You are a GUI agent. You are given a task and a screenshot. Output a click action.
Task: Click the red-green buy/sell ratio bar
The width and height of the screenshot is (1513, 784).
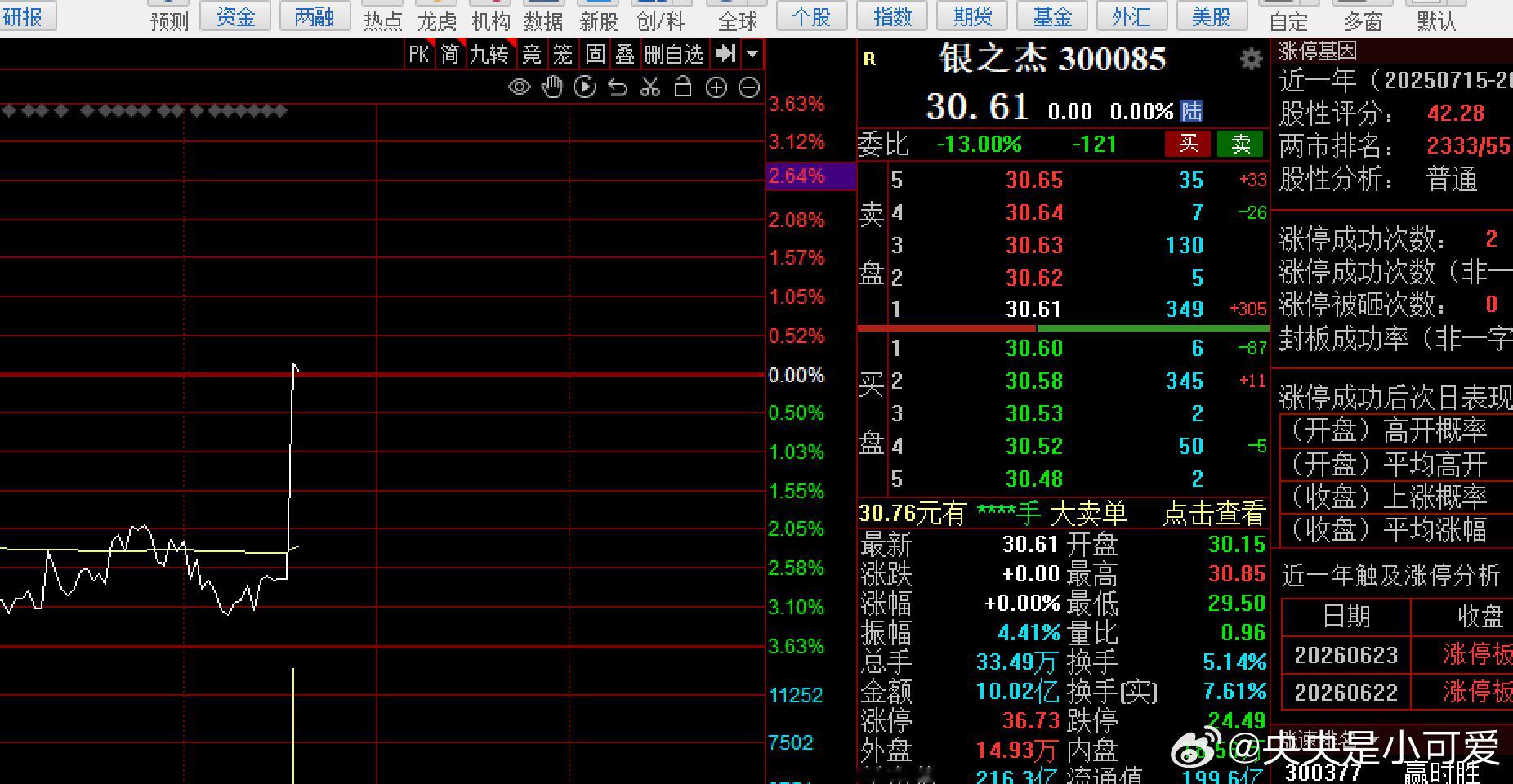(x=1063, y=328)
